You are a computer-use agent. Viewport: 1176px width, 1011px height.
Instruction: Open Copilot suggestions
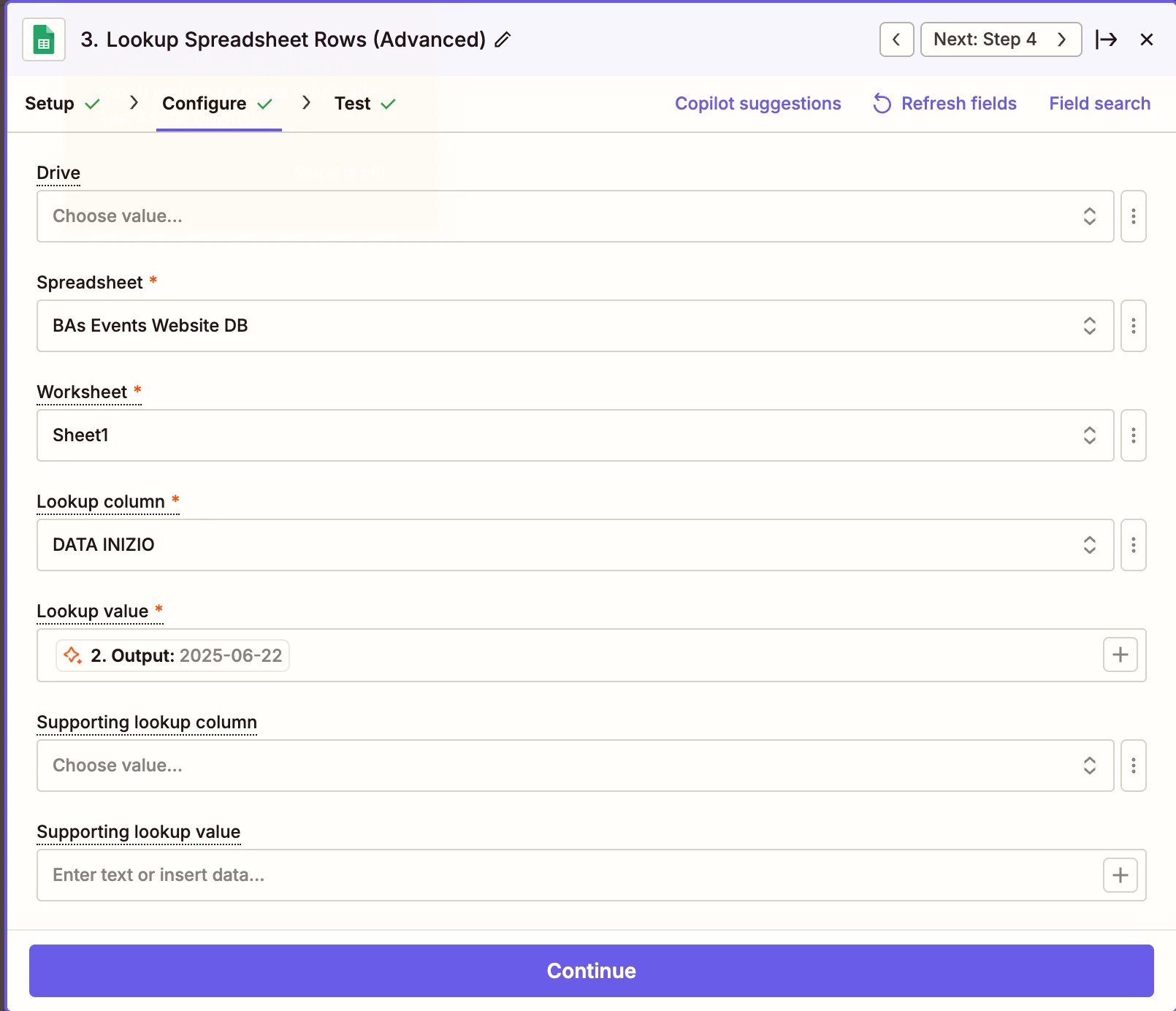pos(757,104)
